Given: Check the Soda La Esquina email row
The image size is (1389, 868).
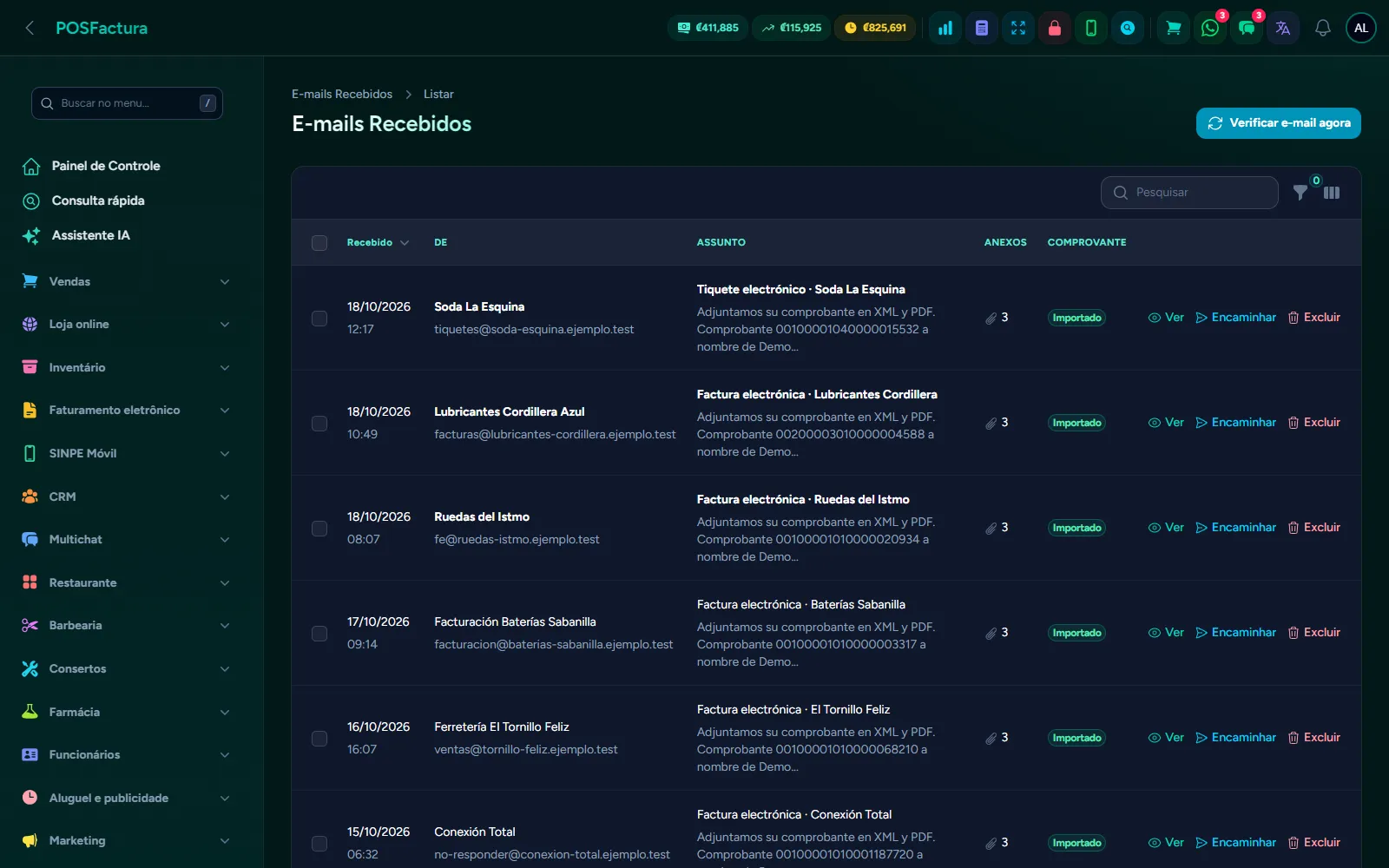Looking at the screenshot, I should (x=319, y=319).
